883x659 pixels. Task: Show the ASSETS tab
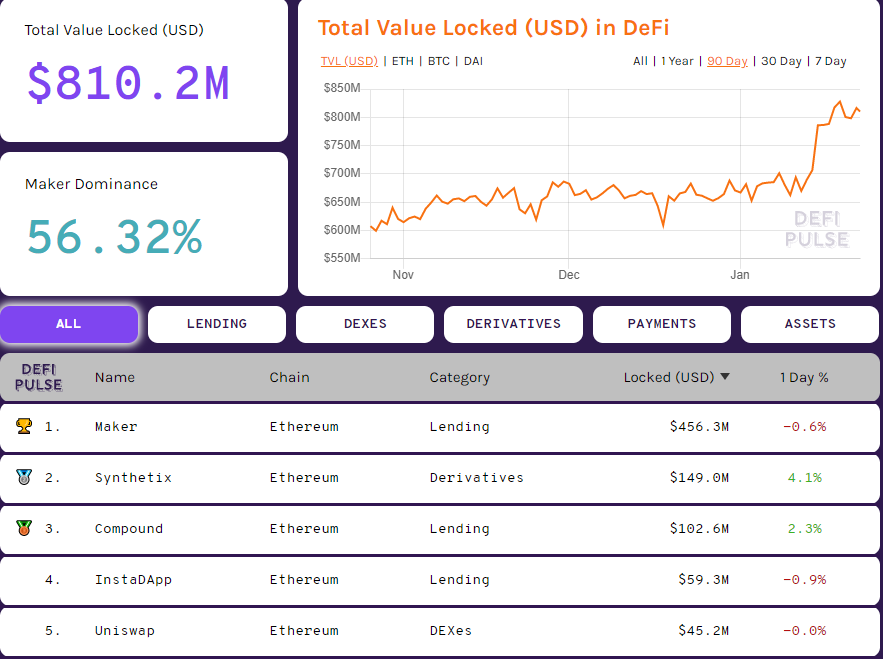810,324
